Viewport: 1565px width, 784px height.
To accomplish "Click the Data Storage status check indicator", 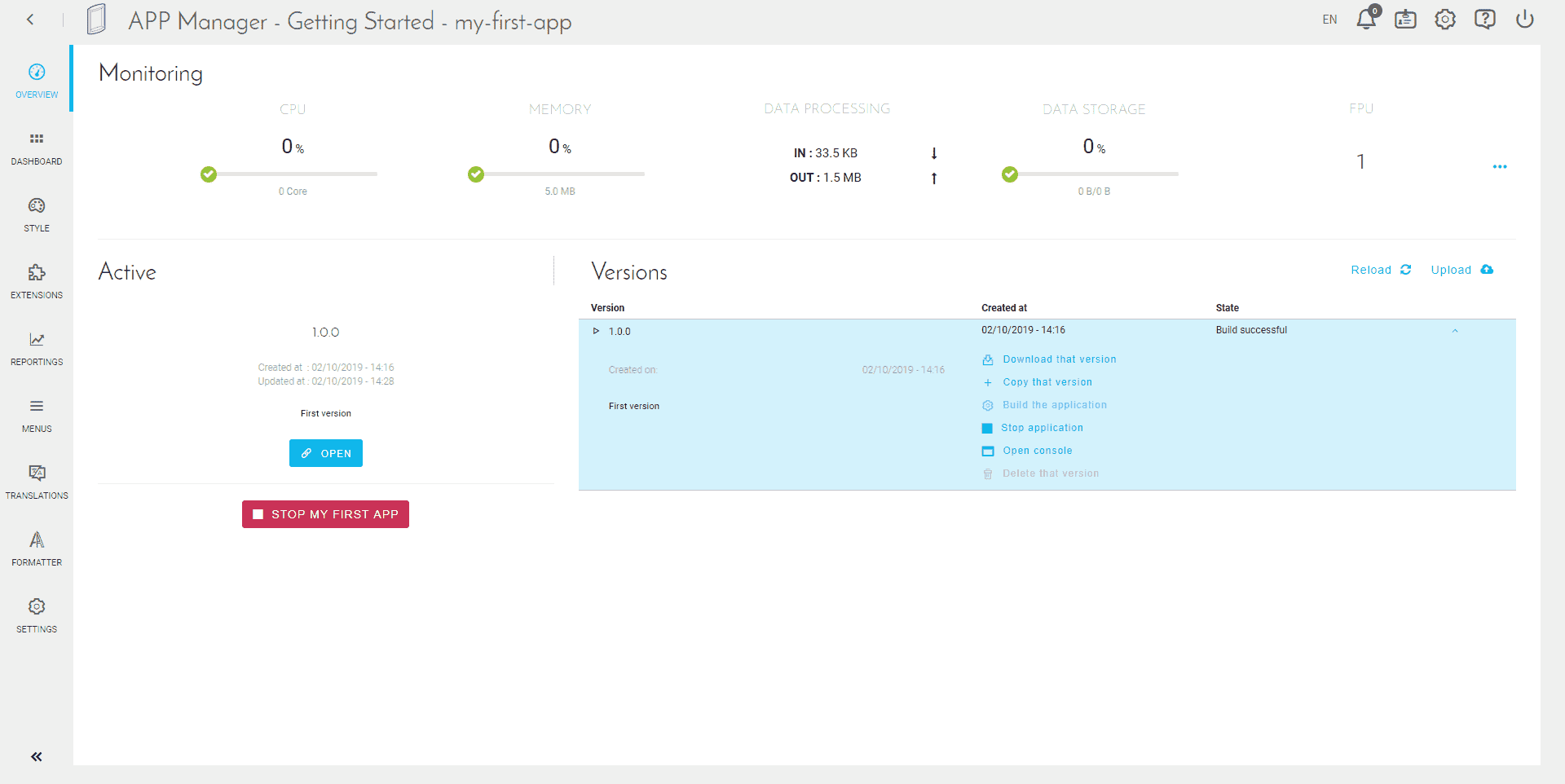I will (x=1010, y=174).
